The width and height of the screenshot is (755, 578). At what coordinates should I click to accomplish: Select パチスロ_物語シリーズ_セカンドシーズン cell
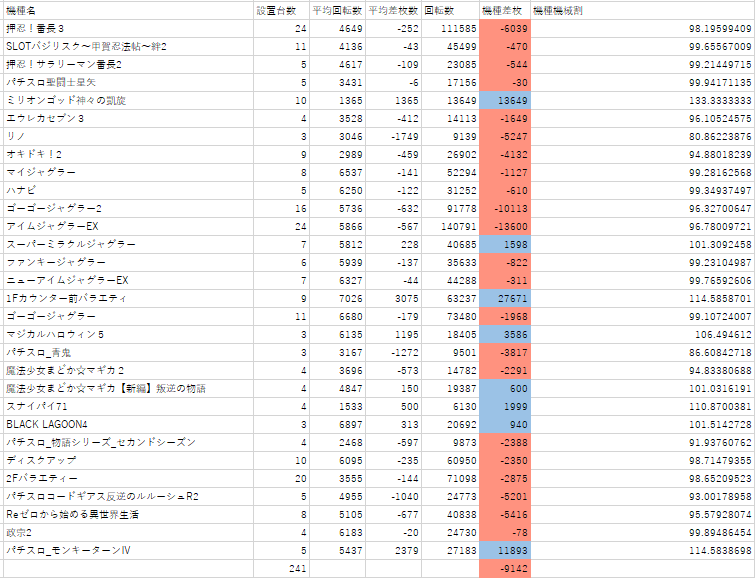click(128, 443)
